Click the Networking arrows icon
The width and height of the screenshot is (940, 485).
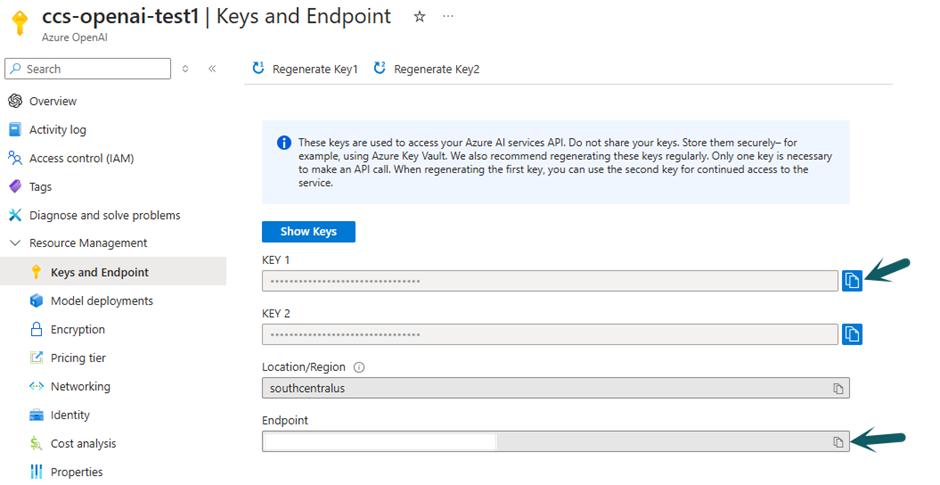click(36, 386)
